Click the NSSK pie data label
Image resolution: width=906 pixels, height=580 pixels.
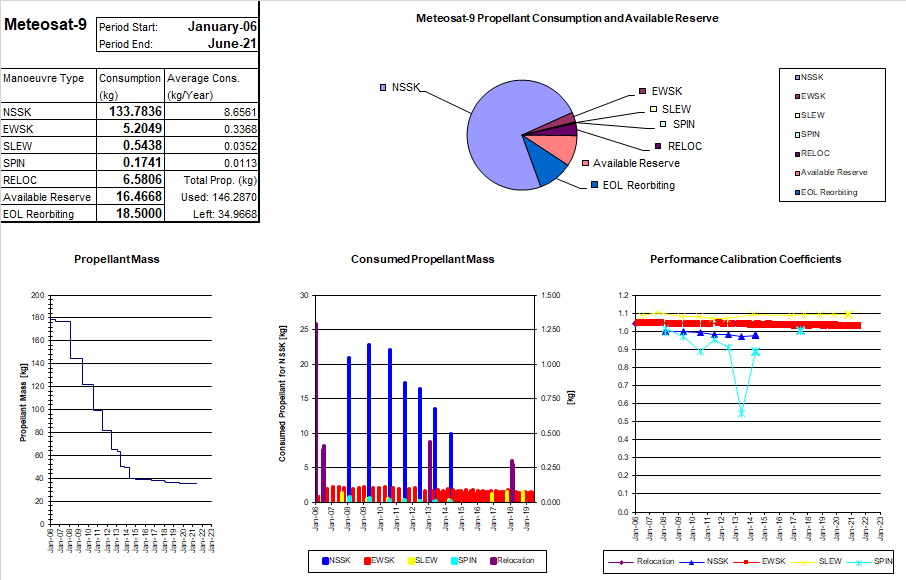(x=400, y=87)
